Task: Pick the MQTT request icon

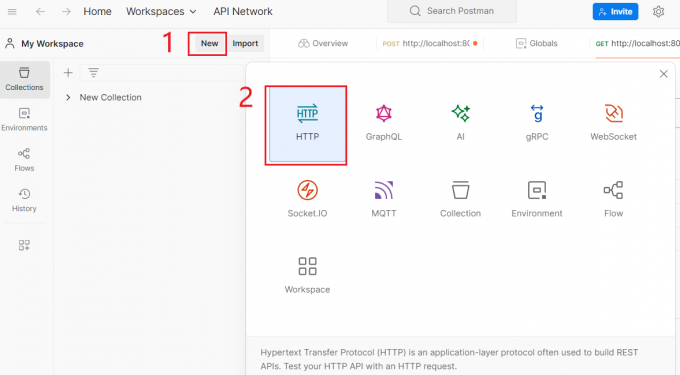Action: tap(383, 190)
